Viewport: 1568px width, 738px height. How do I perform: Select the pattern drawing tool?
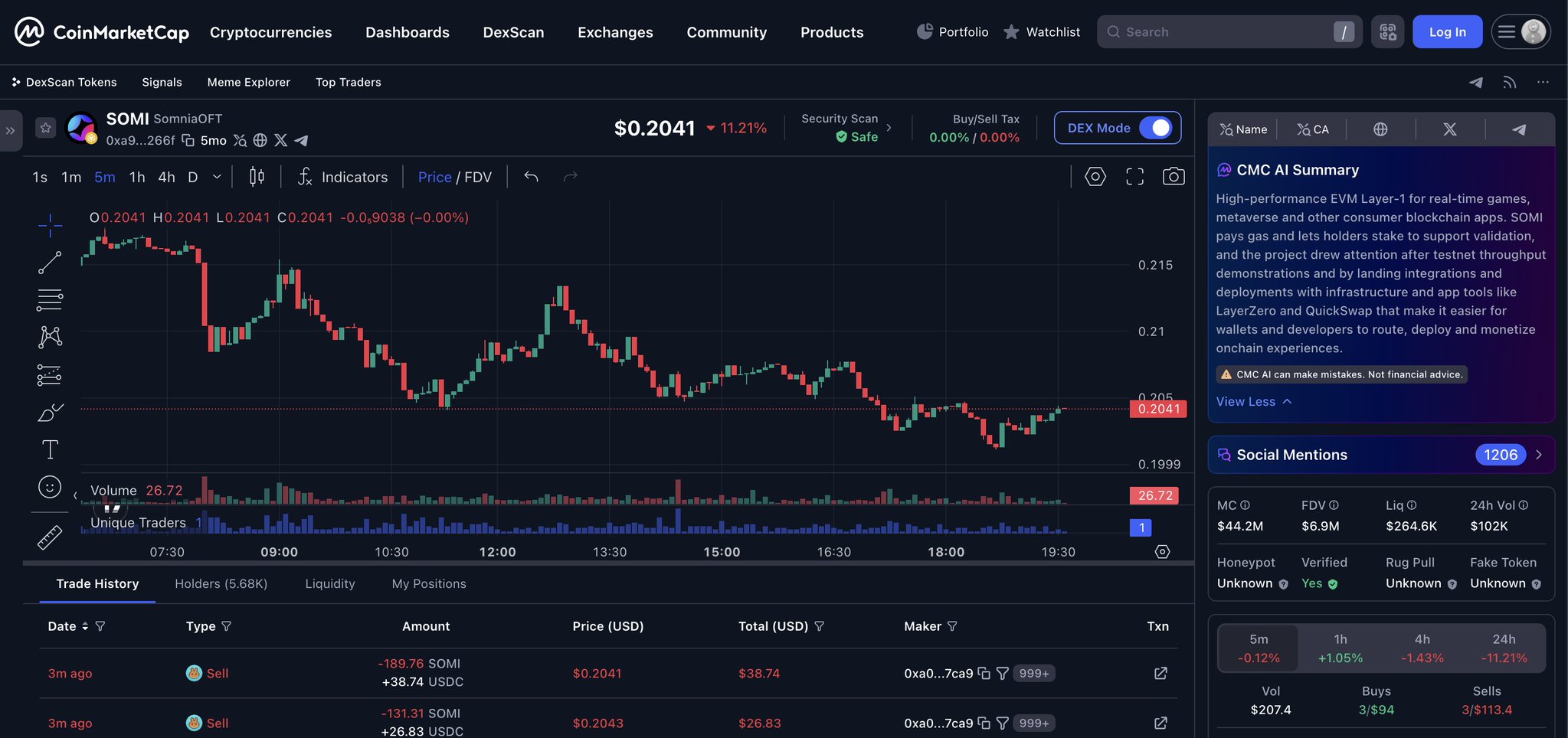click(x=50, y=337)
